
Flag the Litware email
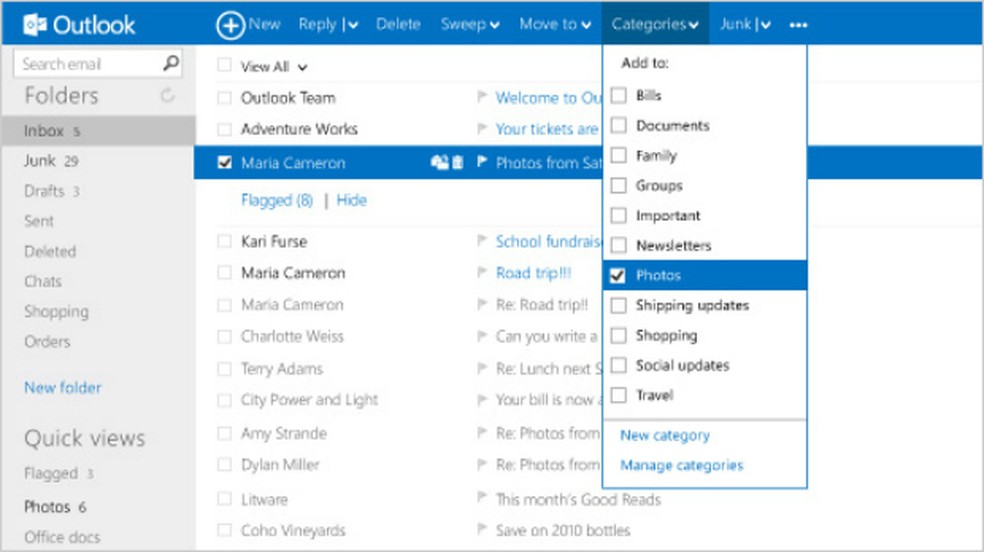click(482, 497)
